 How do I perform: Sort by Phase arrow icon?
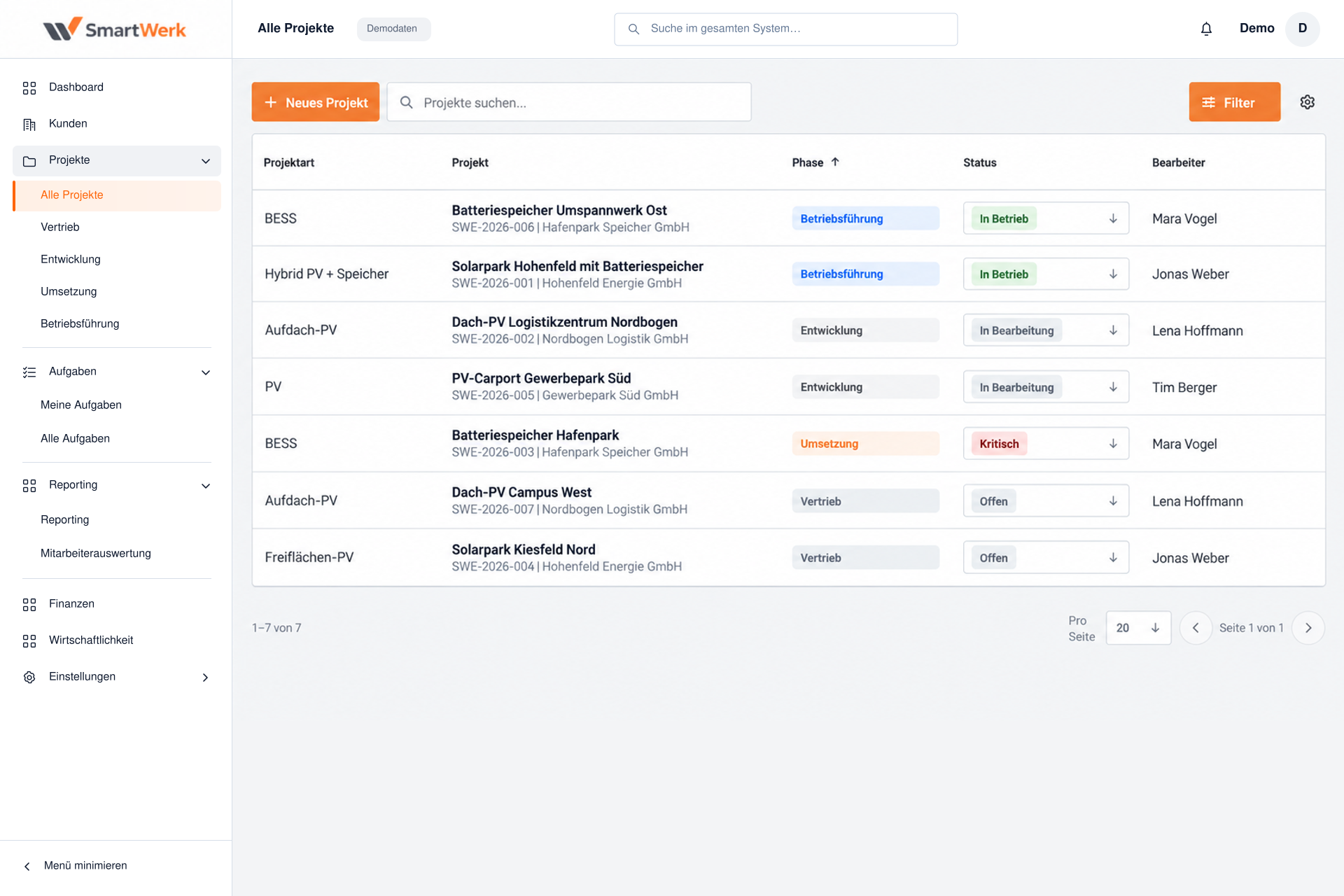835,162
